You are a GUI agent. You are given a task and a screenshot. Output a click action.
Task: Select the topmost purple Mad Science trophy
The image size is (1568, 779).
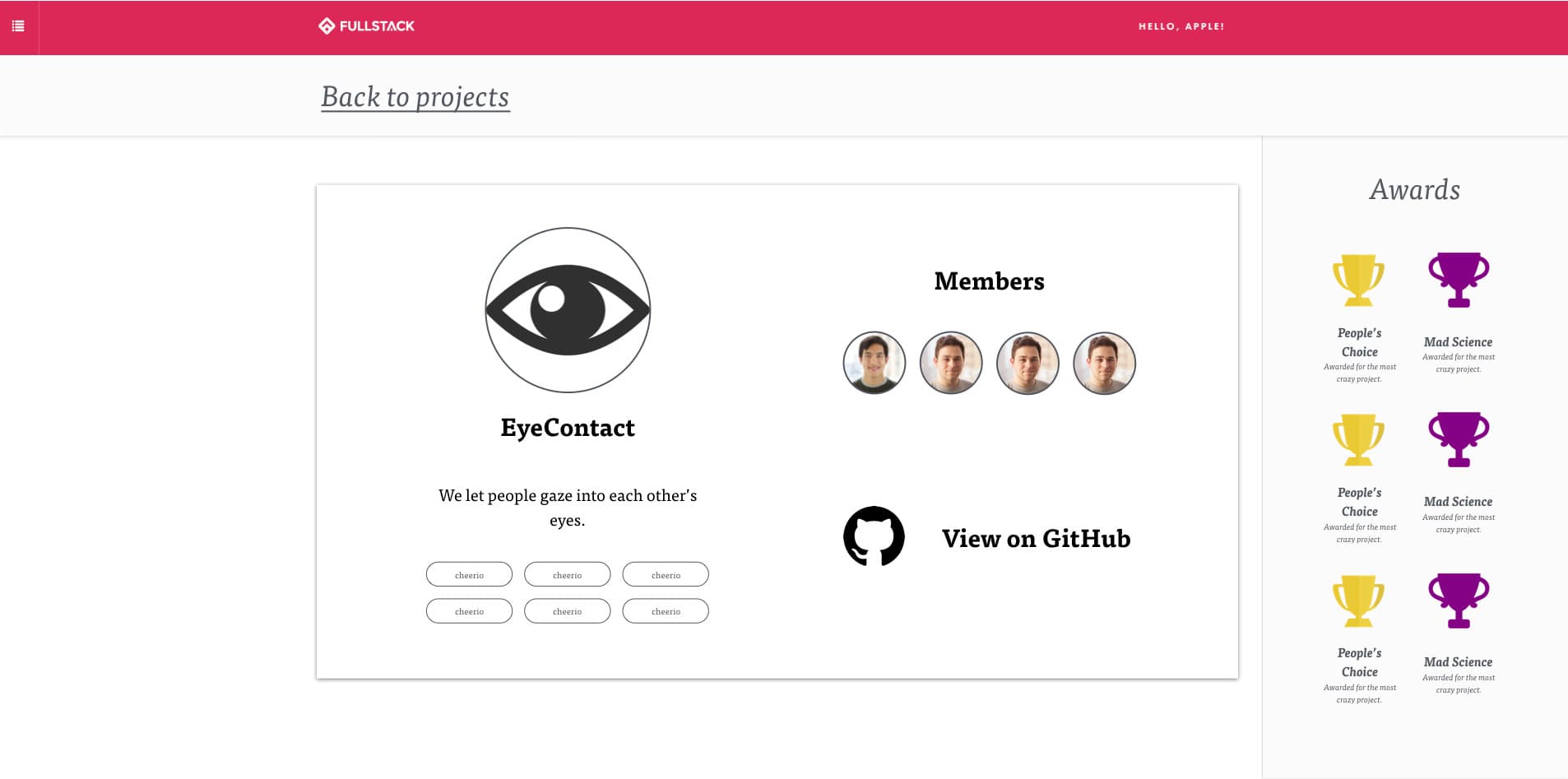[x=1459, y=280]
